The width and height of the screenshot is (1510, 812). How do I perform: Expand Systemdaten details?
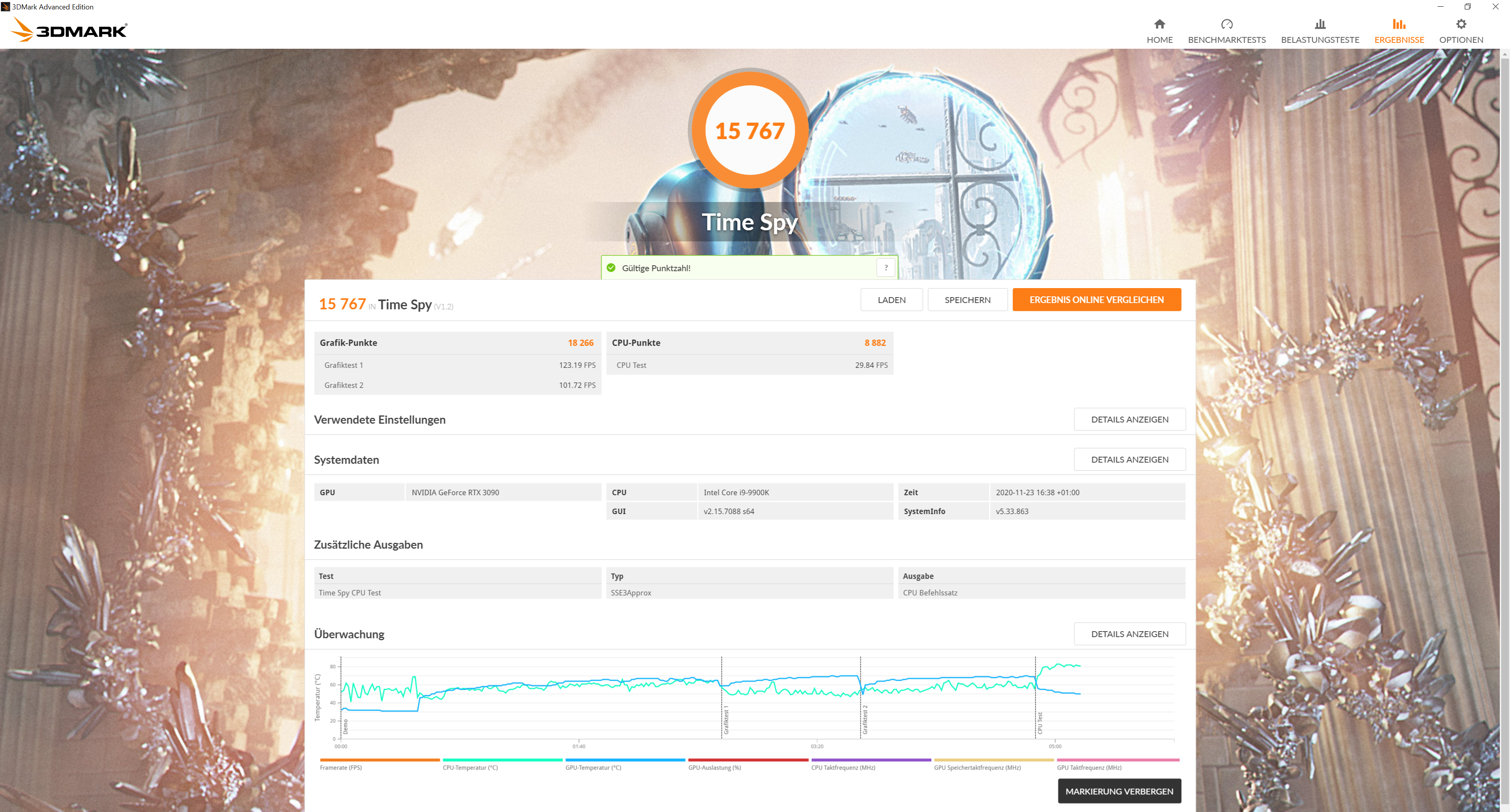(1129, 459)
